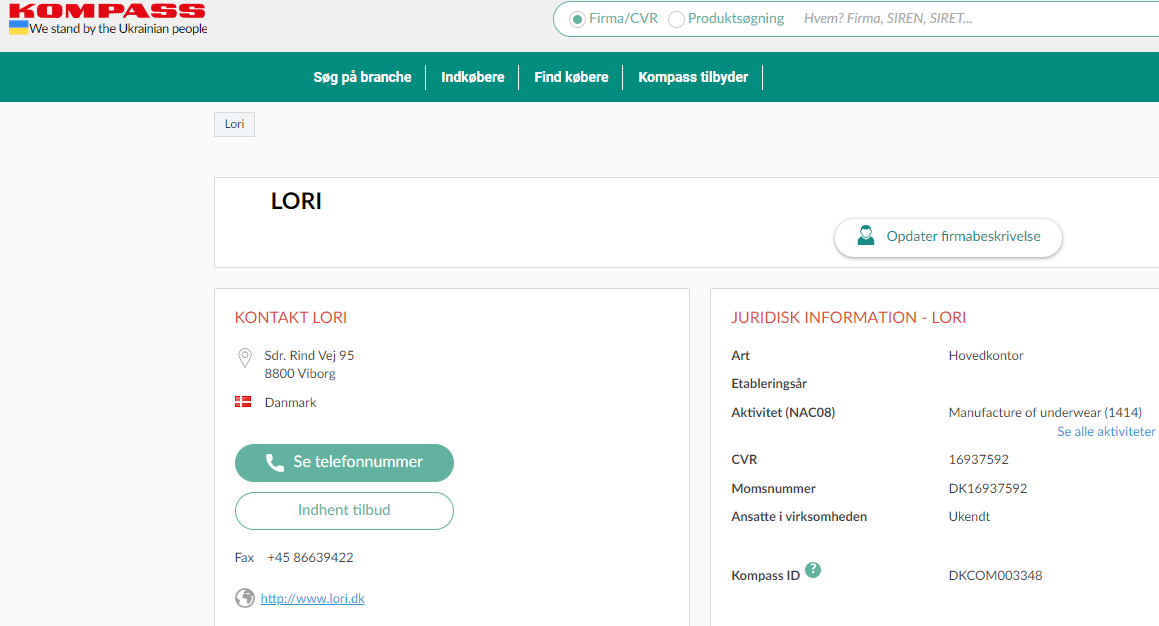Click the KONTAKT LORI heading

tap(290, 318)
